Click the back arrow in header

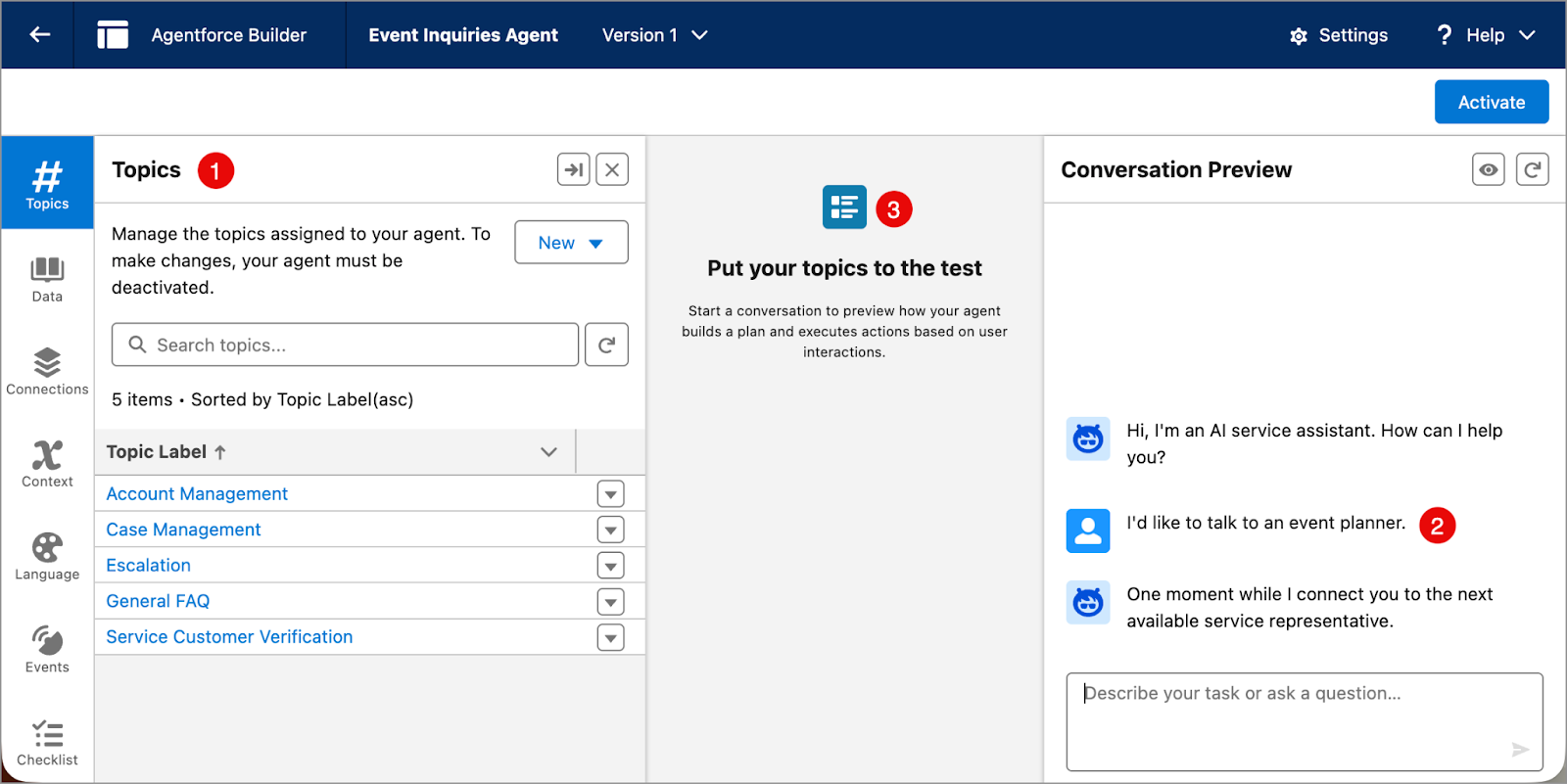click(x=39, y=35)
